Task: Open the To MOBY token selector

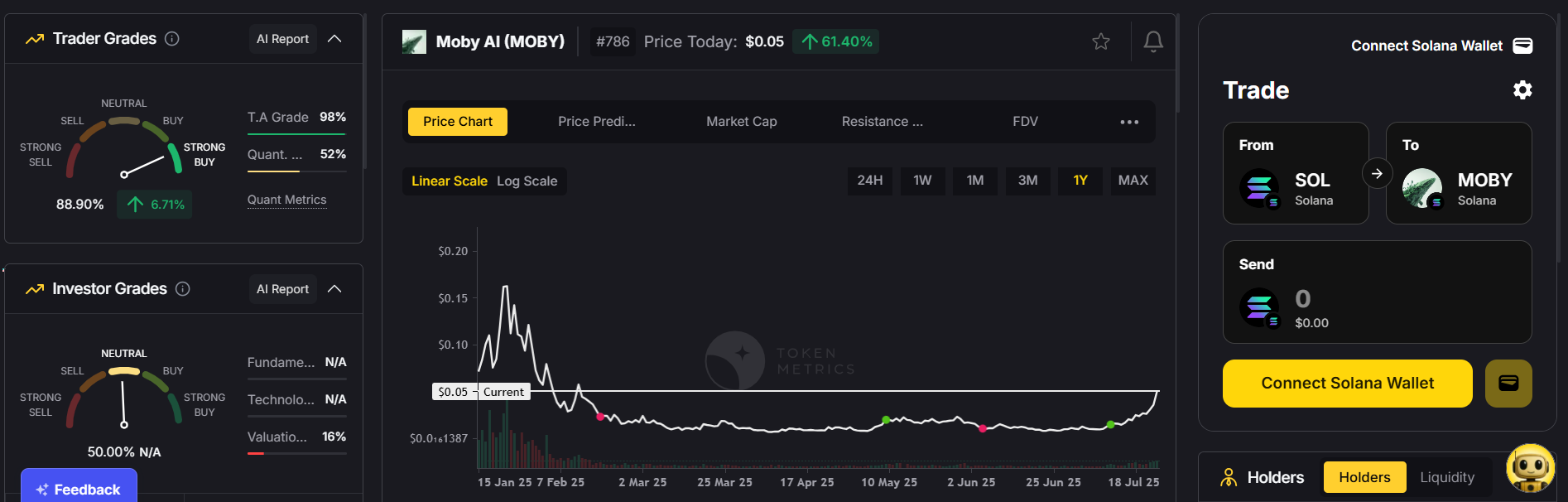Action: click(x=1459, y=173)
